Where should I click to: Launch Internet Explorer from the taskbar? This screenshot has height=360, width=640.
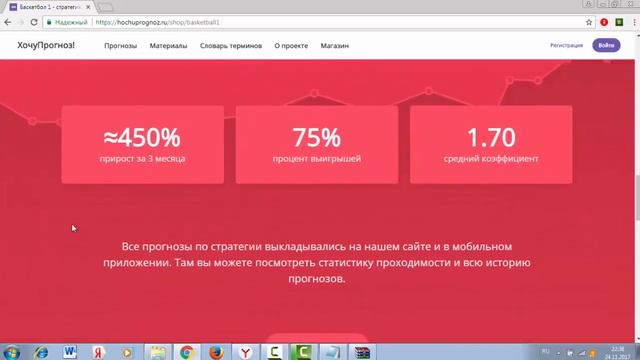point(41,352)
